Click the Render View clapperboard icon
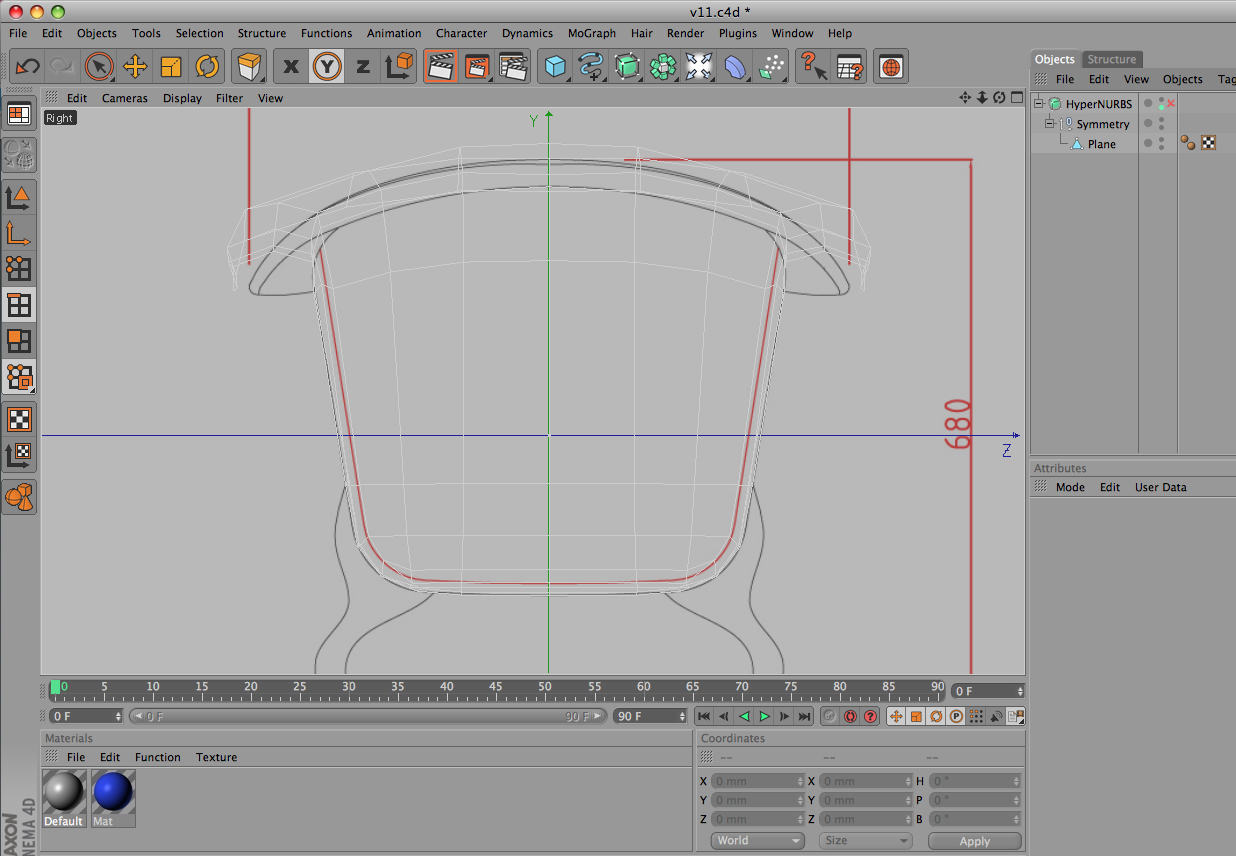Image resolution: width=1236 pixels, height=856 pixels. point(440,67)
